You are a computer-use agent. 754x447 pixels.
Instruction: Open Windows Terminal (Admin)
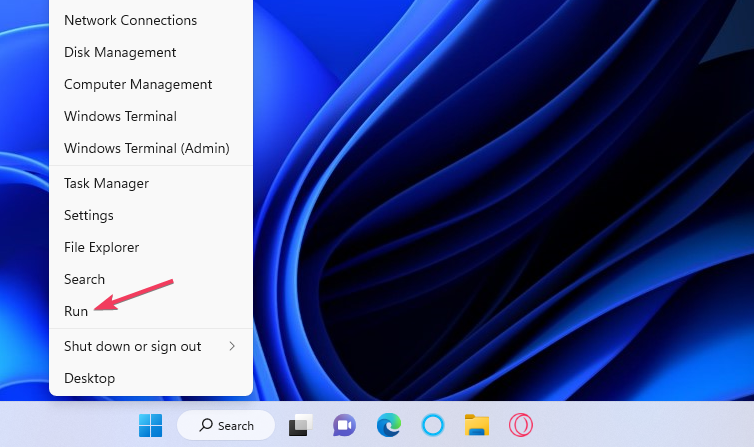click(151, 148)
